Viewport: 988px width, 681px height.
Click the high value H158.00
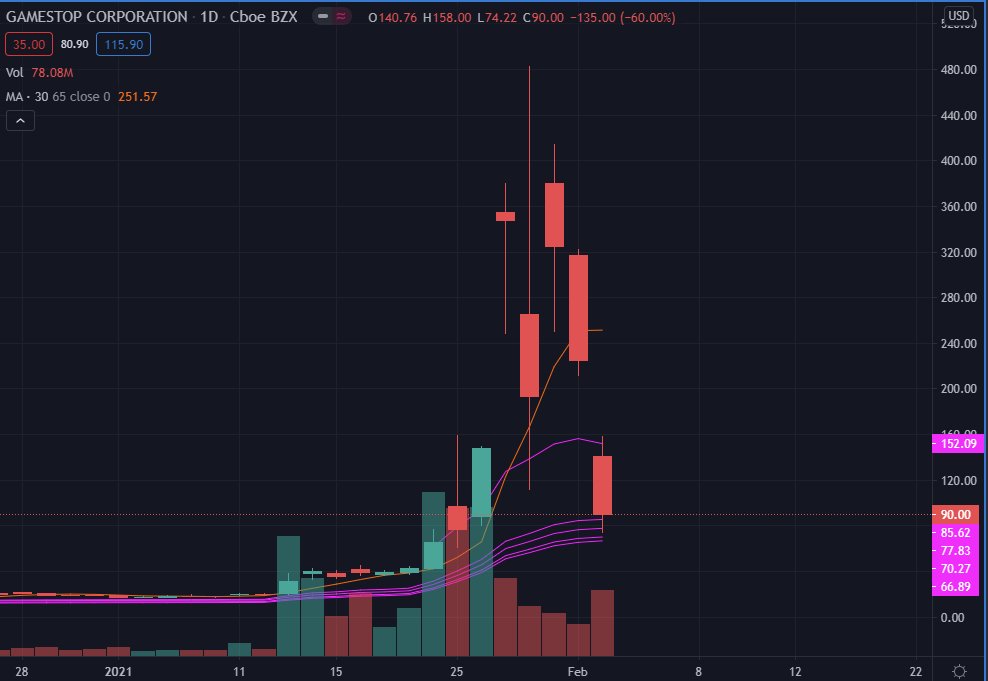[x=447, y=18]
